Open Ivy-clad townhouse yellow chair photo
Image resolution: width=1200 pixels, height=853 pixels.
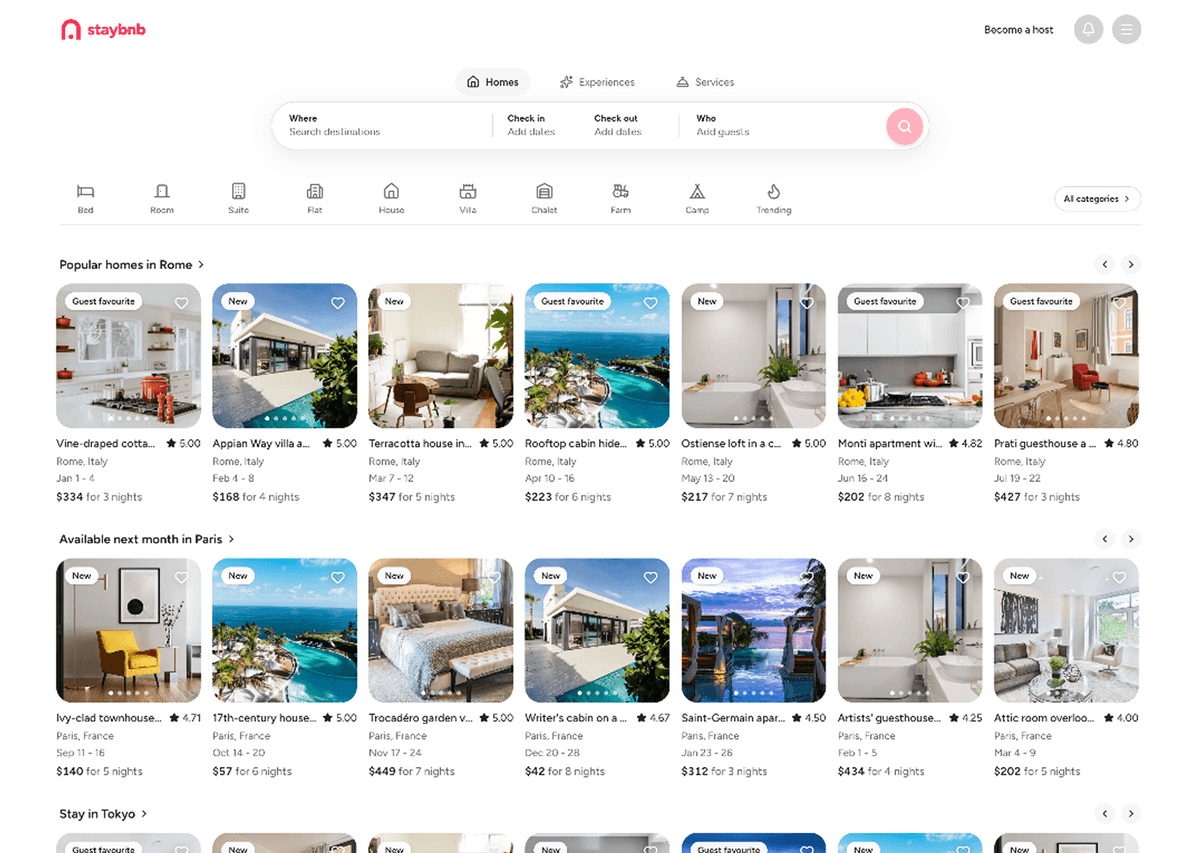pos(128,630)
